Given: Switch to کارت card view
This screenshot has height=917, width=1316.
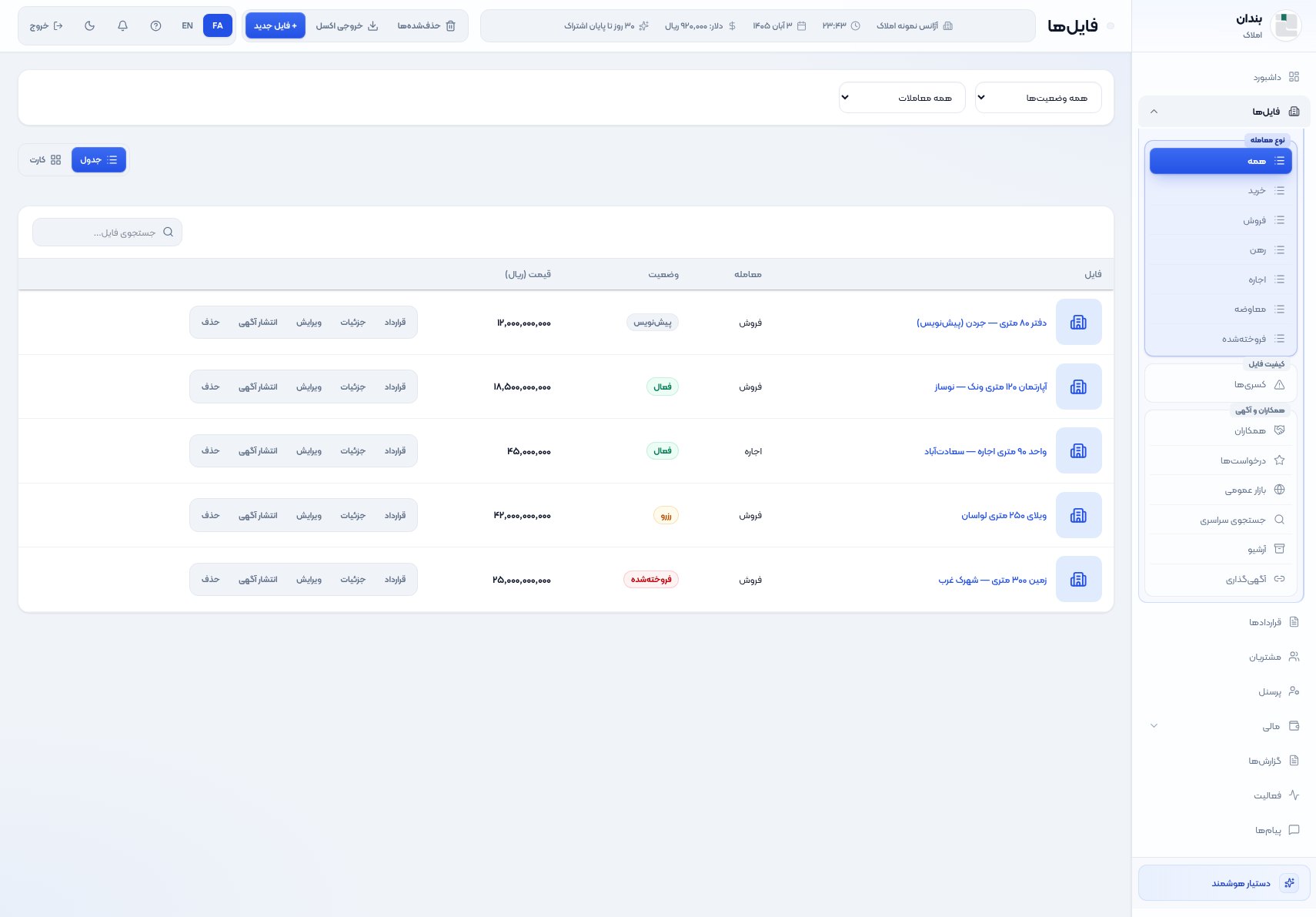Looking at the screenshot, I should 45,160.
